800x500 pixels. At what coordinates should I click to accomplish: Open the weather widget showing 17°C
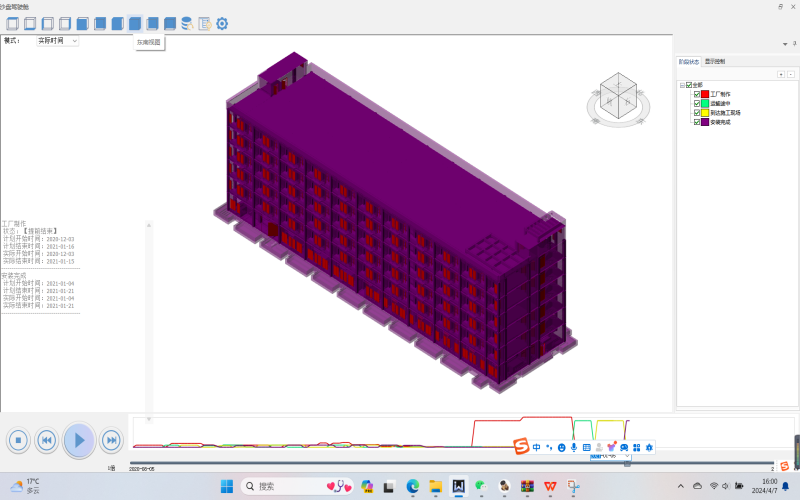pos(26,486)
